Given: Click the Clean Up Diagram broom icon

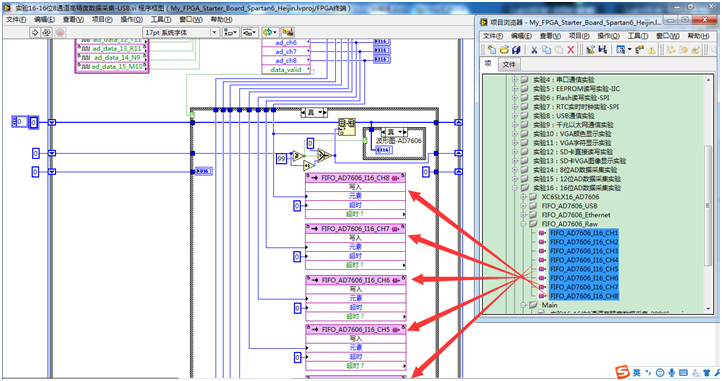Looking at the screenshot, I should 288,32.
